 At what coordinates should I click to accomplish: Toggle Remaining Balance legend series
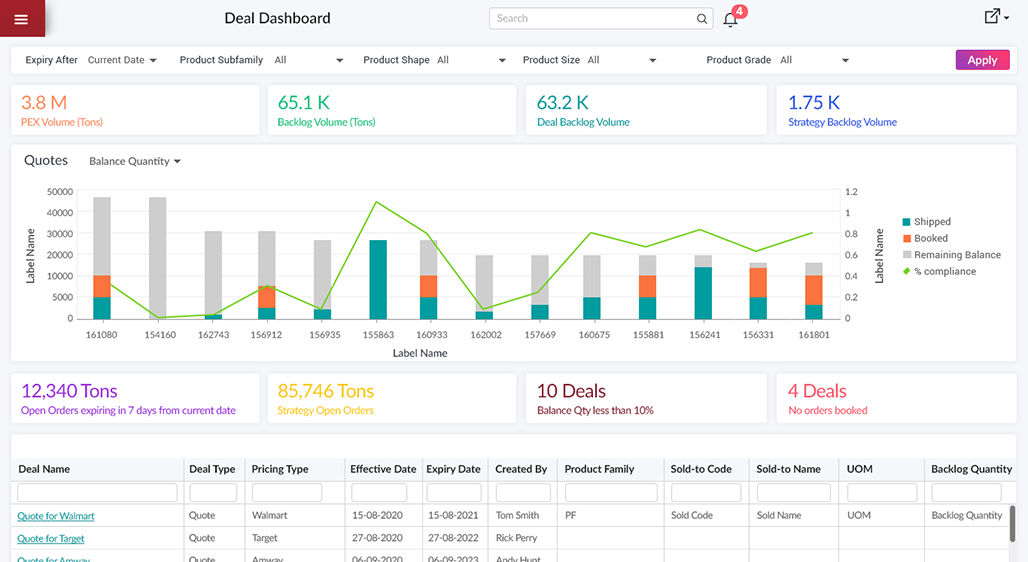coord(956,255)
